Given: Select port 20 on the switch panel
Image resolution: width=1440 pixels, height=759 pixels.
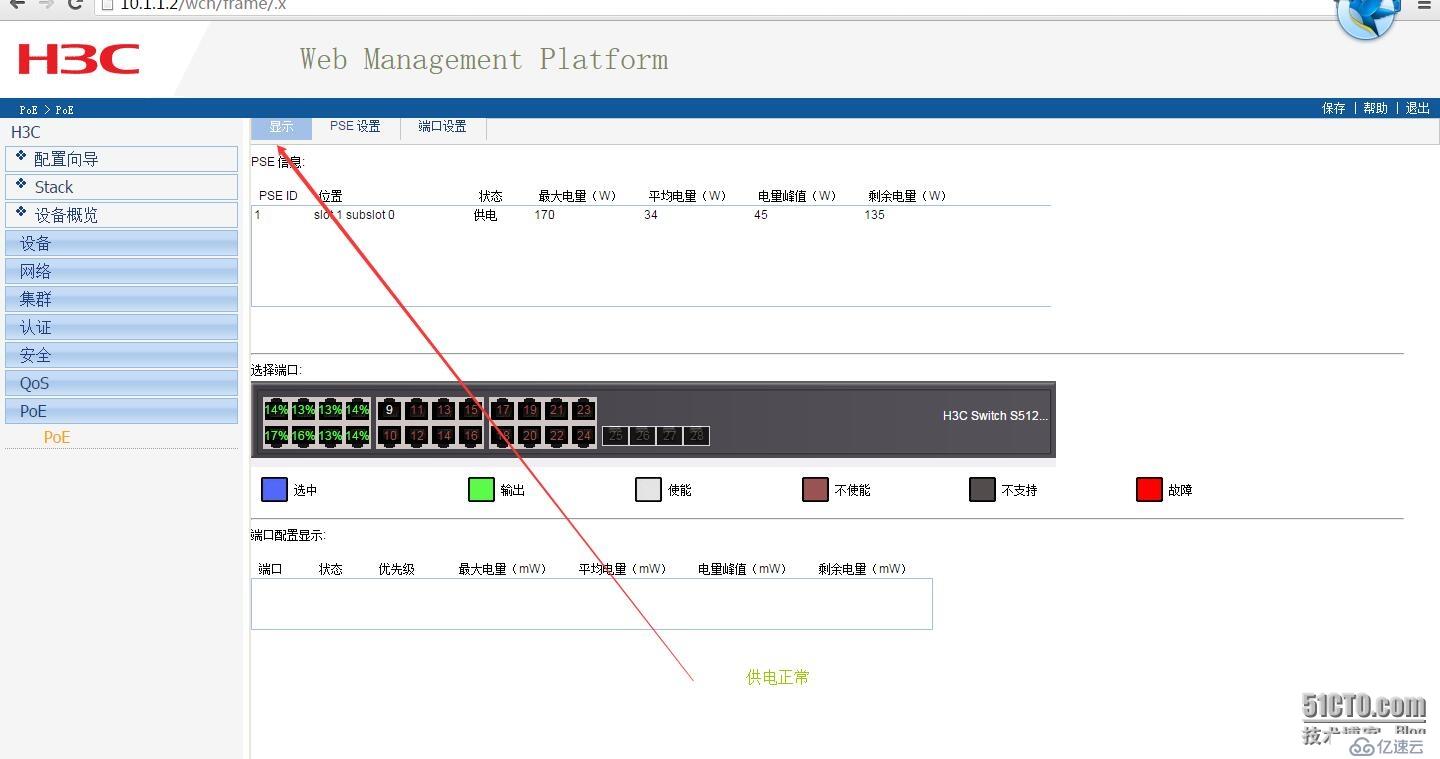Looking at the screenshot, I should tap(530, 436).
